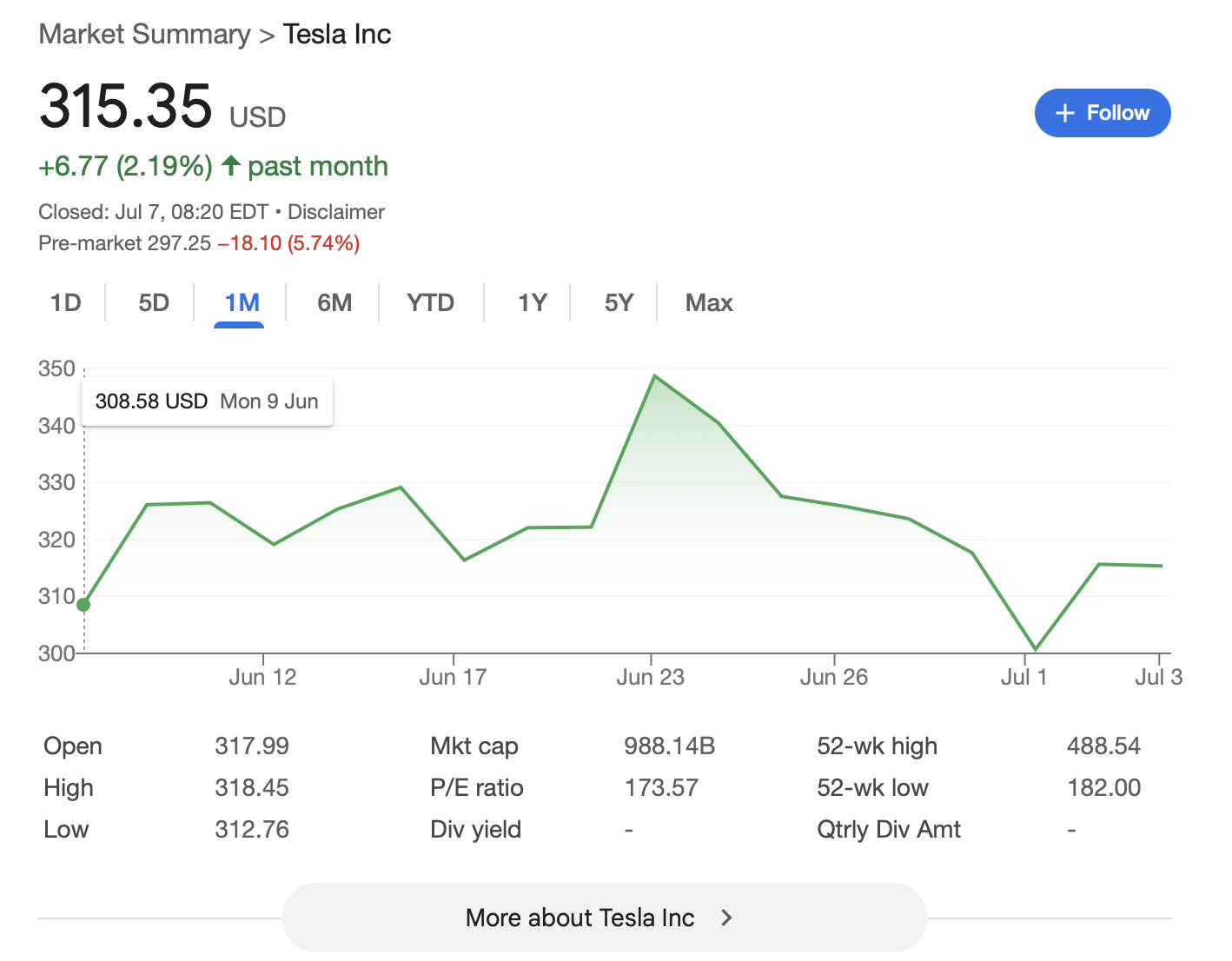Show the Max chart range
The image size is (1232, 961).
click(x=709, y=302)
